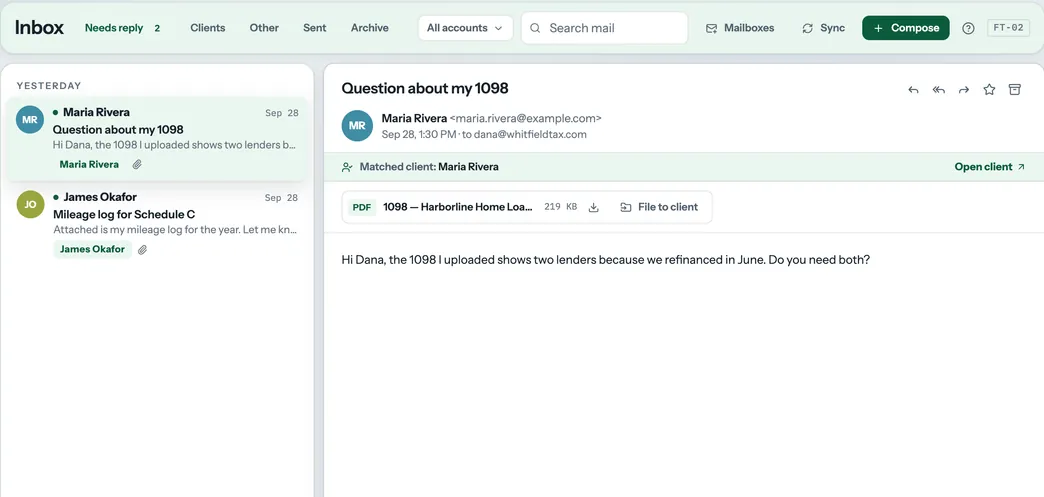Select Maria Rivera's Question about my 1098 message
1044x497 pixels.
click(158, 139)
